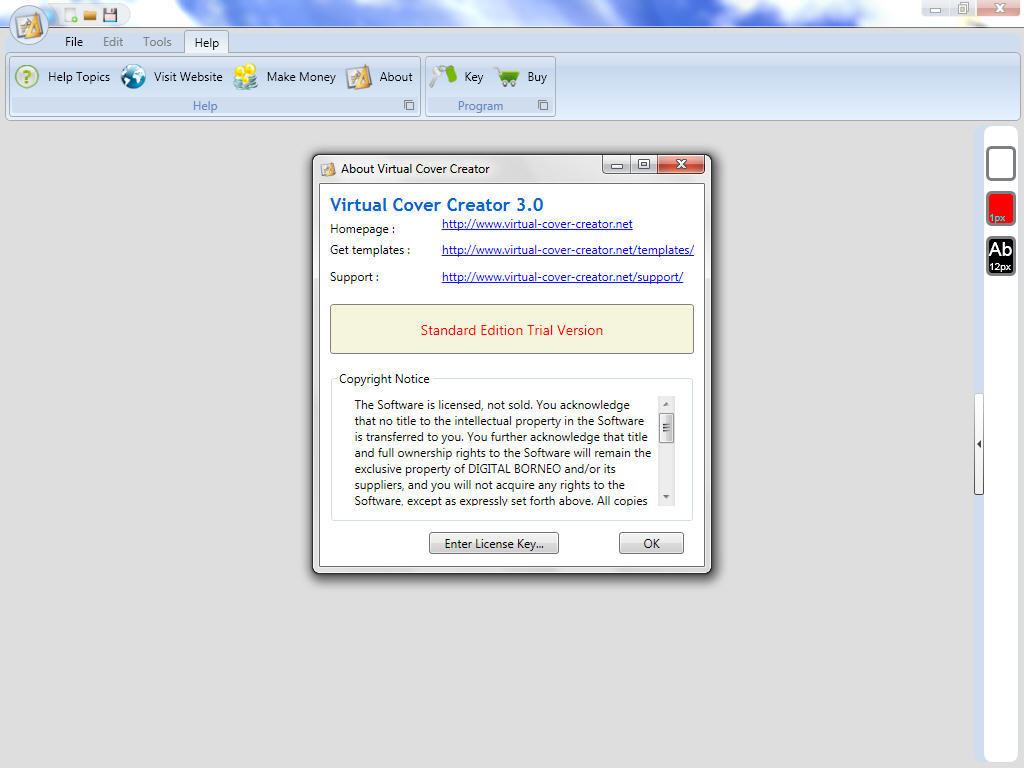The width and height of the screenshot is (1024, 768).
Task: Click the Open folder quick access icon
Action: click(x=90, y=16)
